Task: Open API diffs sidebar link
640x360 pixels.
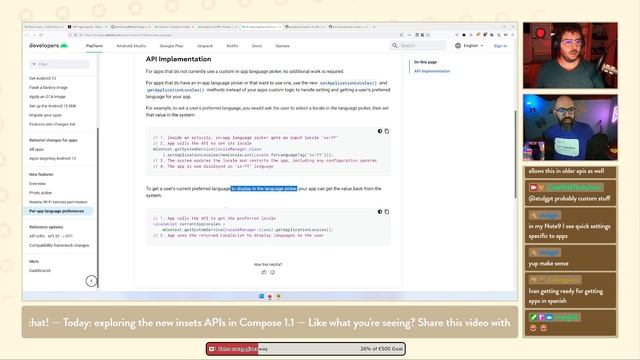Action: point(51,236)
